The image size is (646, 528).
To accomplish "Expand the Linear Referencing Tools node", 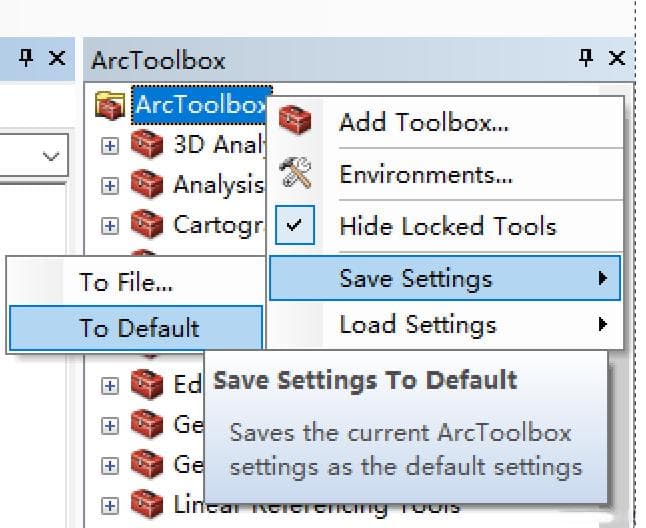I will pyautogui.click(x=110, y=505).
